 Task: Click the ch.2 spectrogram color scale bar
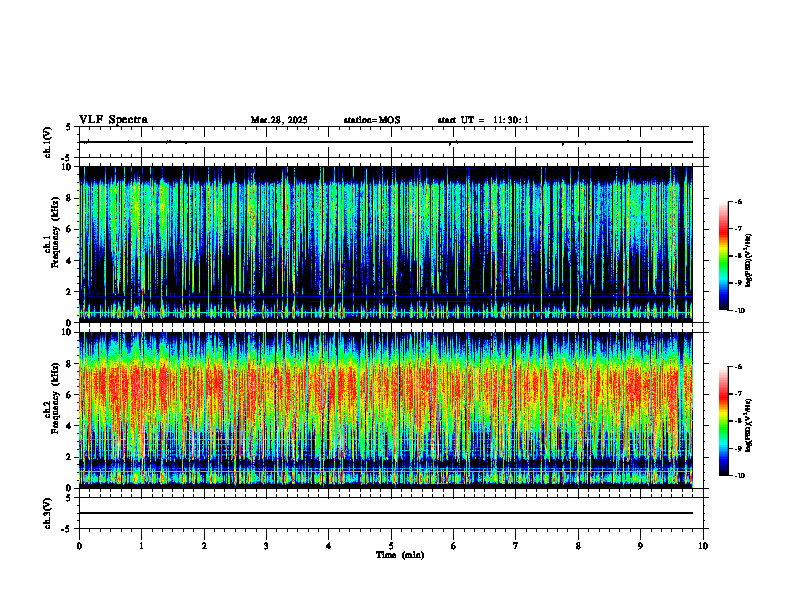click(x=724, y=421)
